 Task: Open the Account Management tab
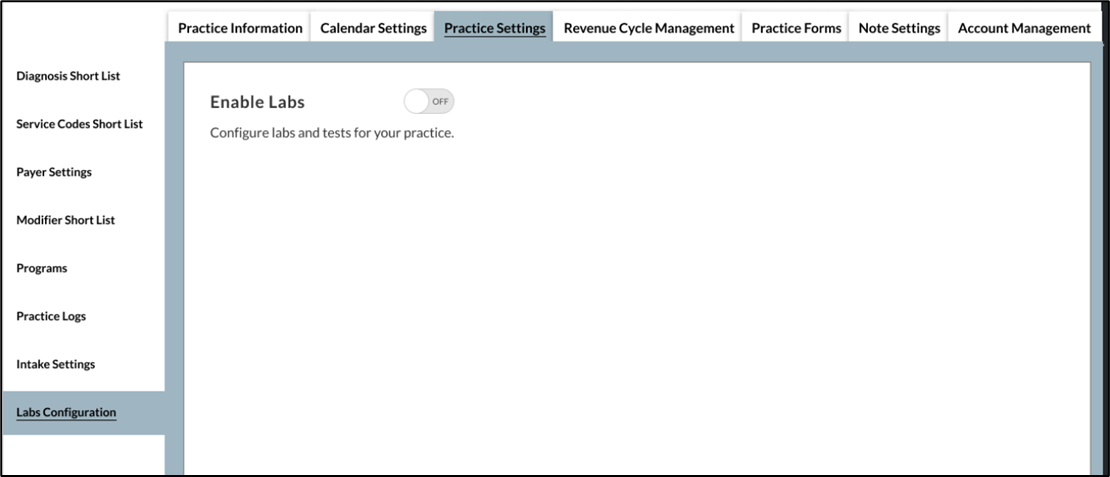[1024, 28]
